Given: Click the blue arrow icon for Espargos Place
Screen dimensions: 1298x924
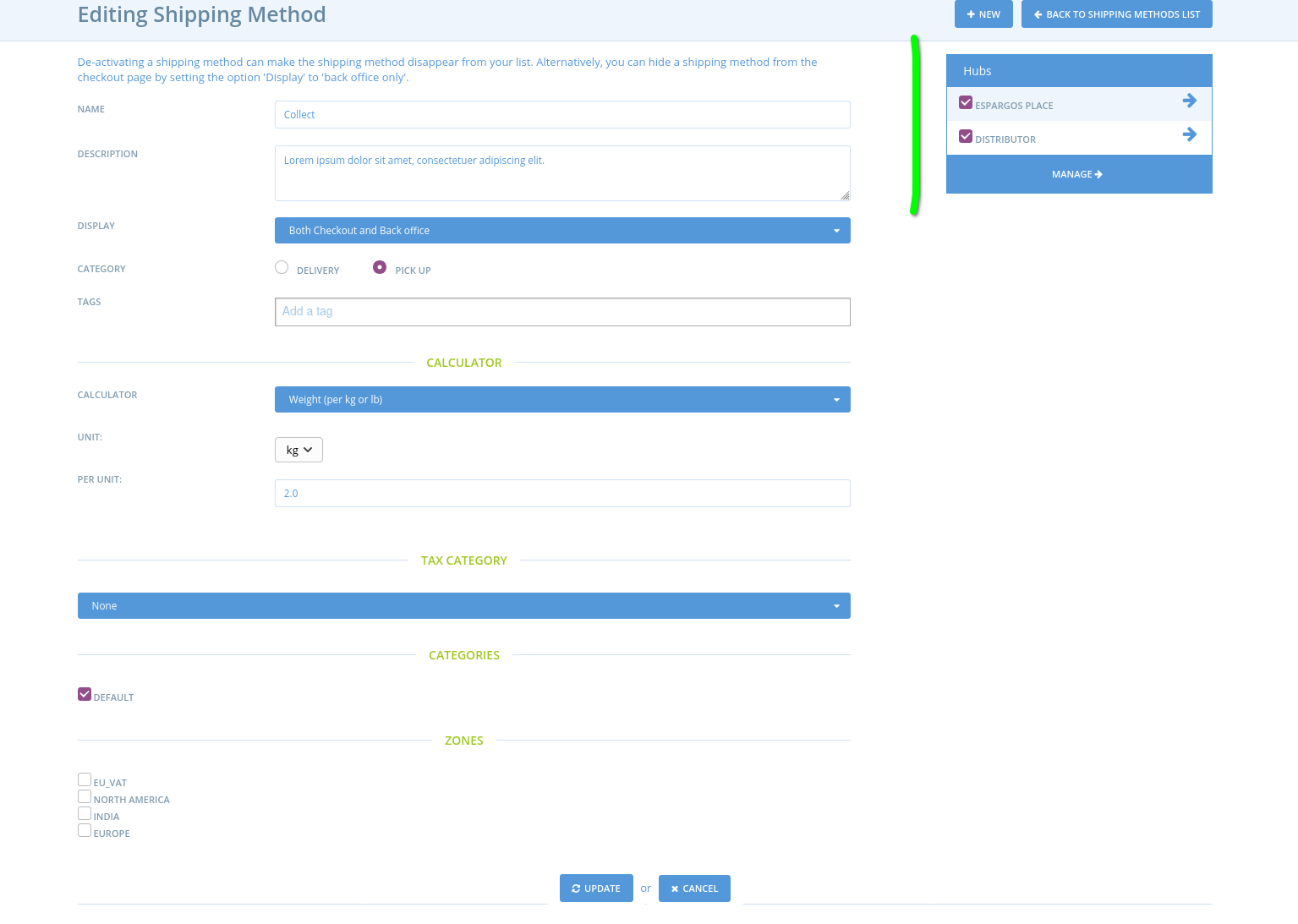Looking at the screenshot, I should click(1189, 101).
